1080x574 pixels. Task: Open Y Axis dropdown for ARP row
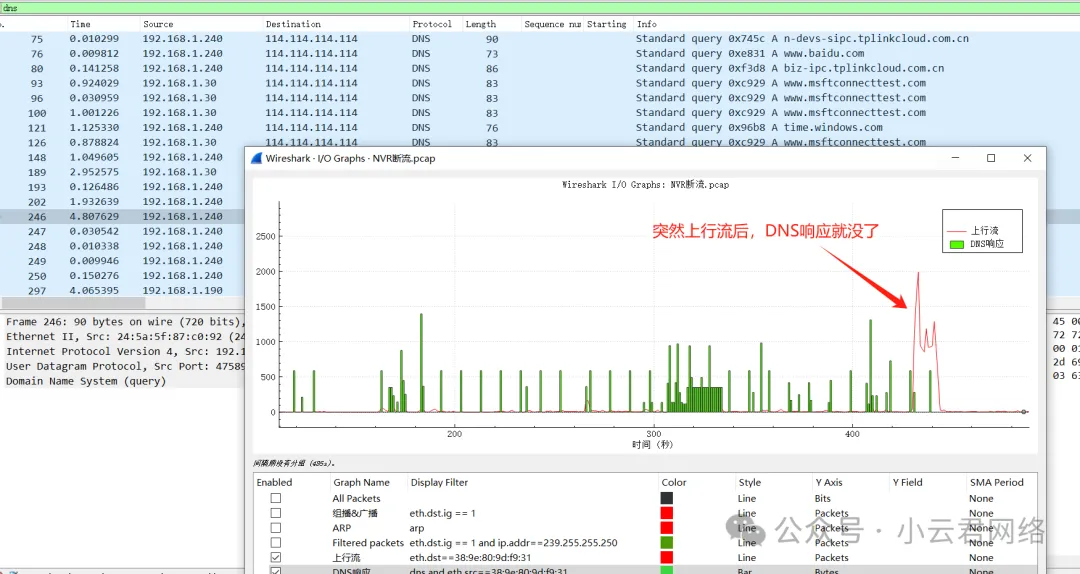click(831, 528)
